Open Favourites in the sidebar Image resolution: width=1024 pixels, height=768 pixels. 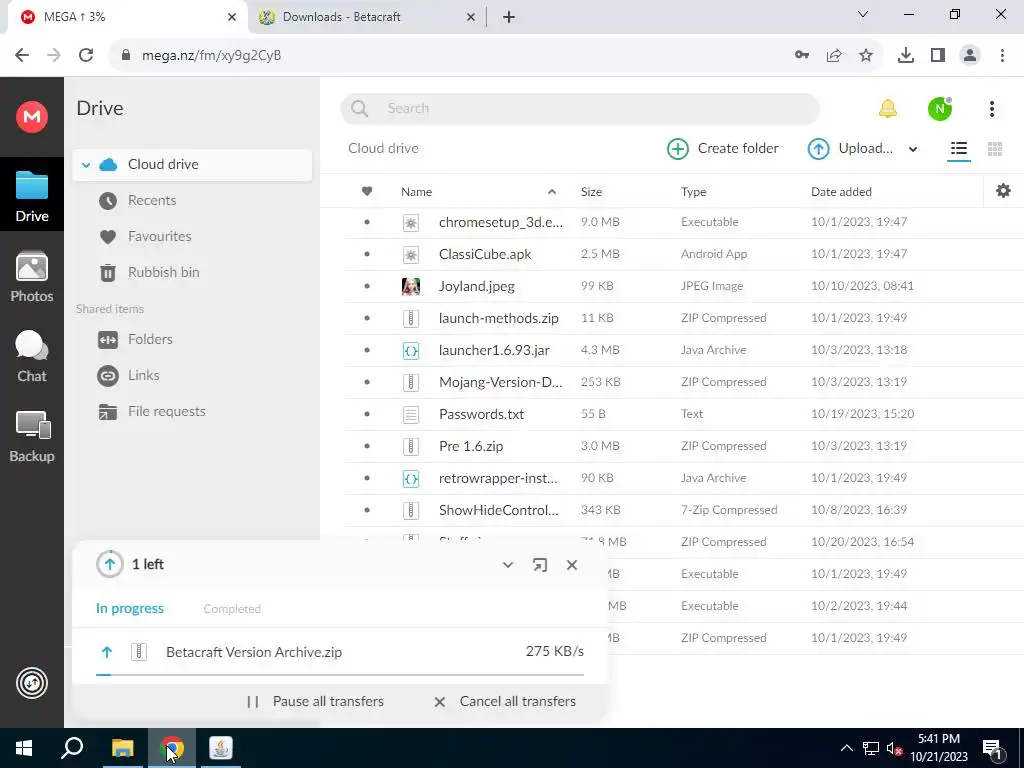tap(159, 236)
